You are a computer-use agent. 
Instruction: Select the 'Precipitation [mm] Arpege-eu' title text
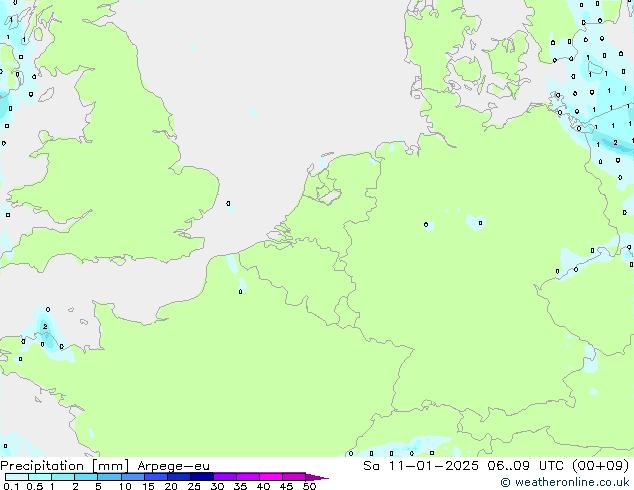click(x=105, y=466)
